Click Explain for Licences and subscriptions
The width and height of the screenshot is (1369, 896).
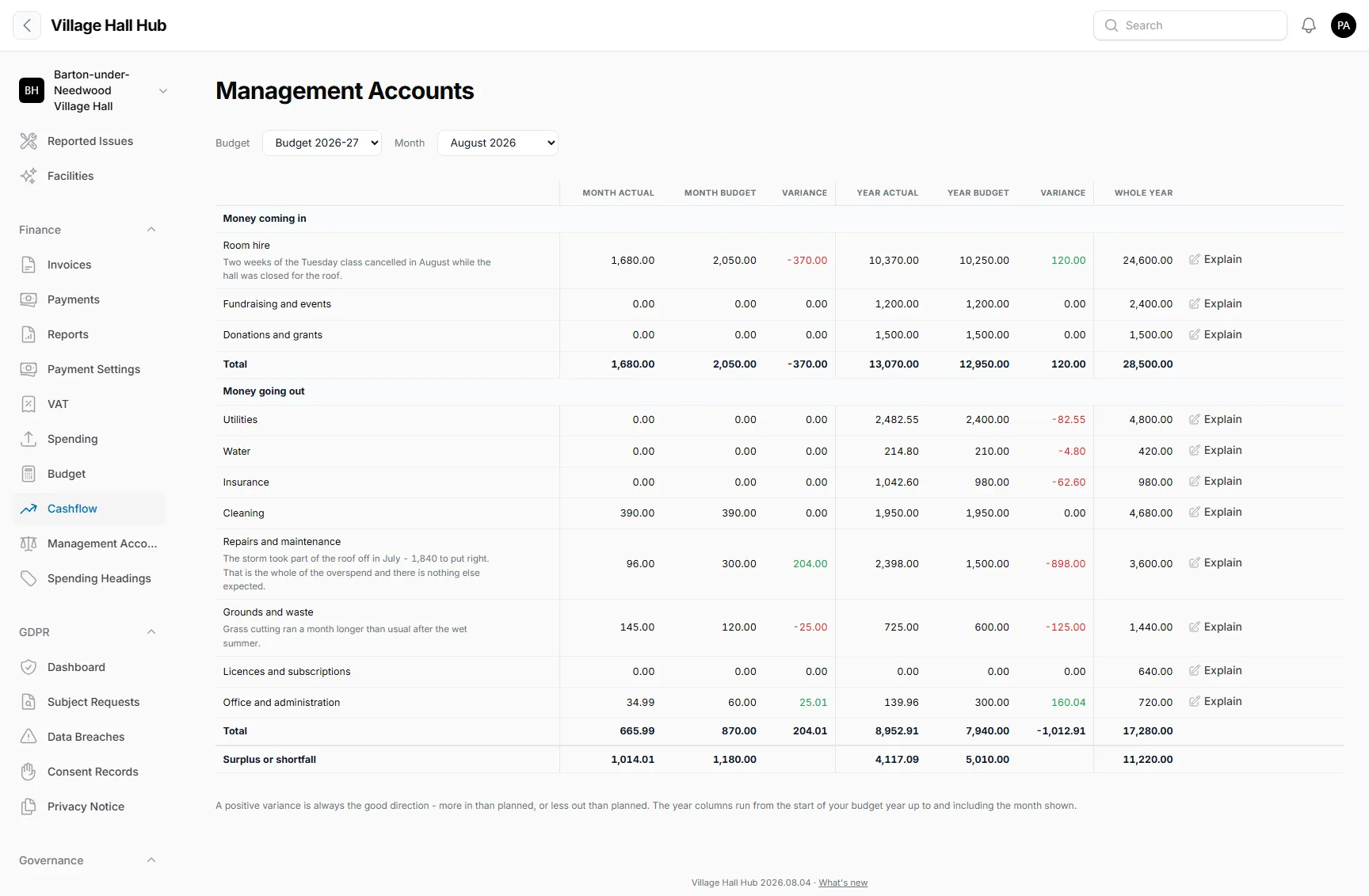click(1215, 670)
